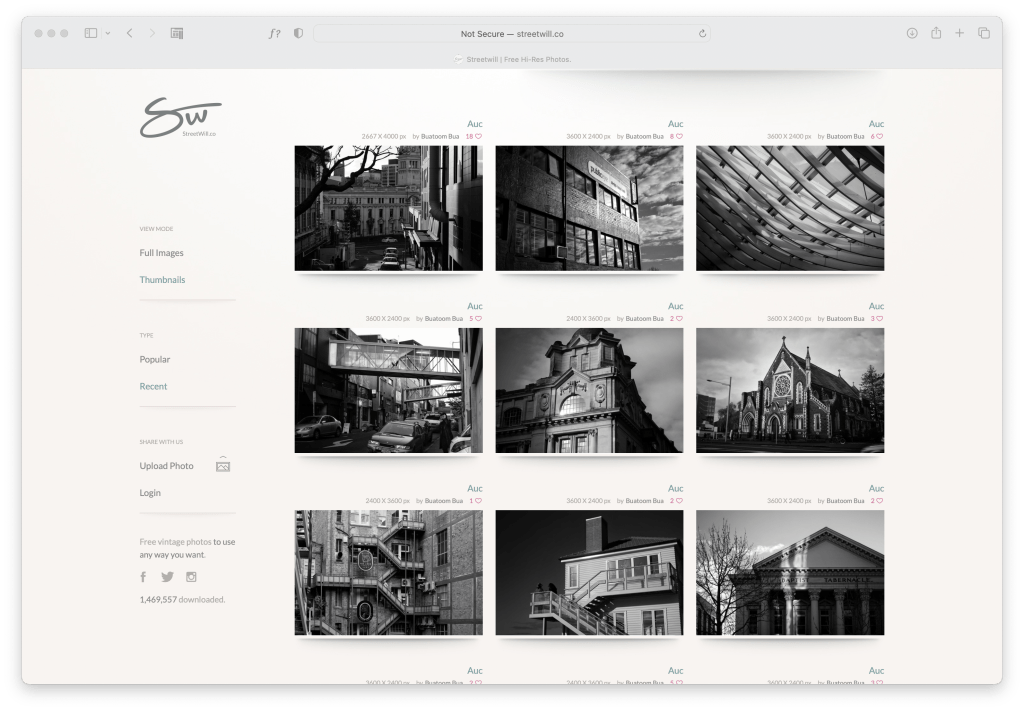This screenshot has height=711, width=1024.
Task: Select Thumbnails view mode
Action: tap(162, 280)
